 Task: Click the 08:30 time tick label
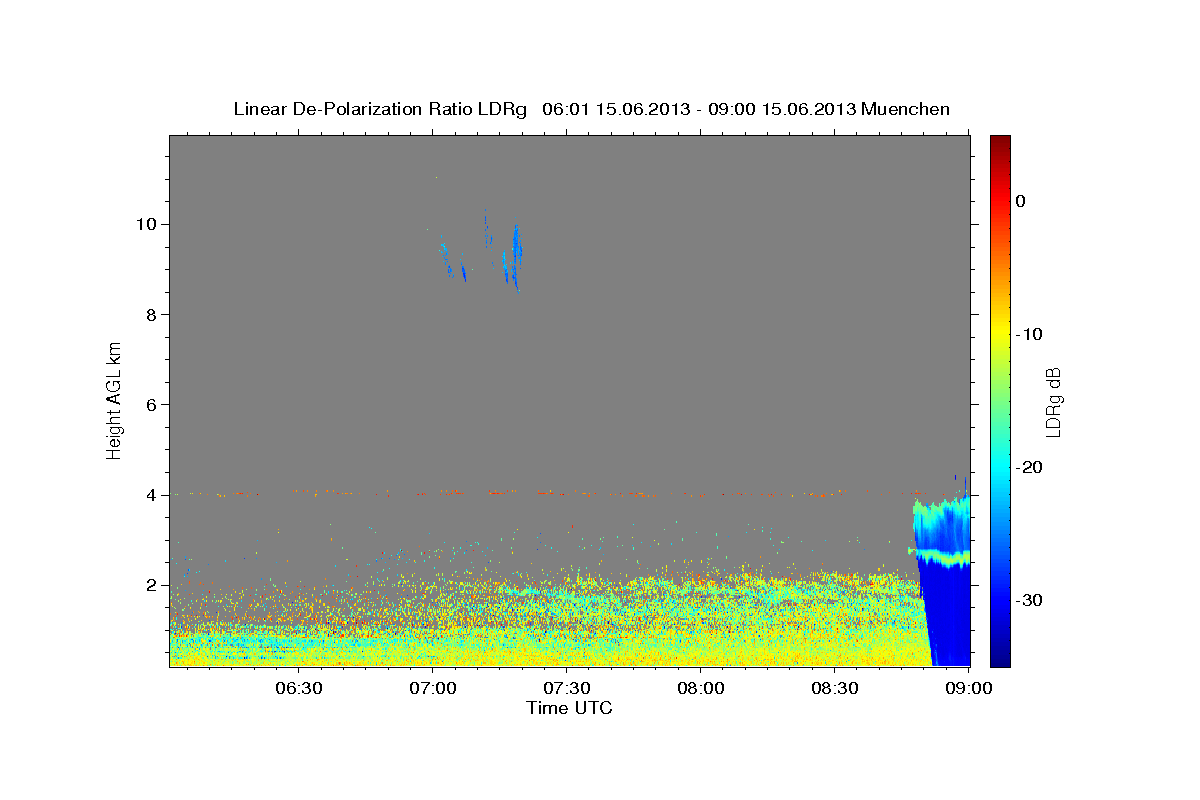click(x=835, y=688)
